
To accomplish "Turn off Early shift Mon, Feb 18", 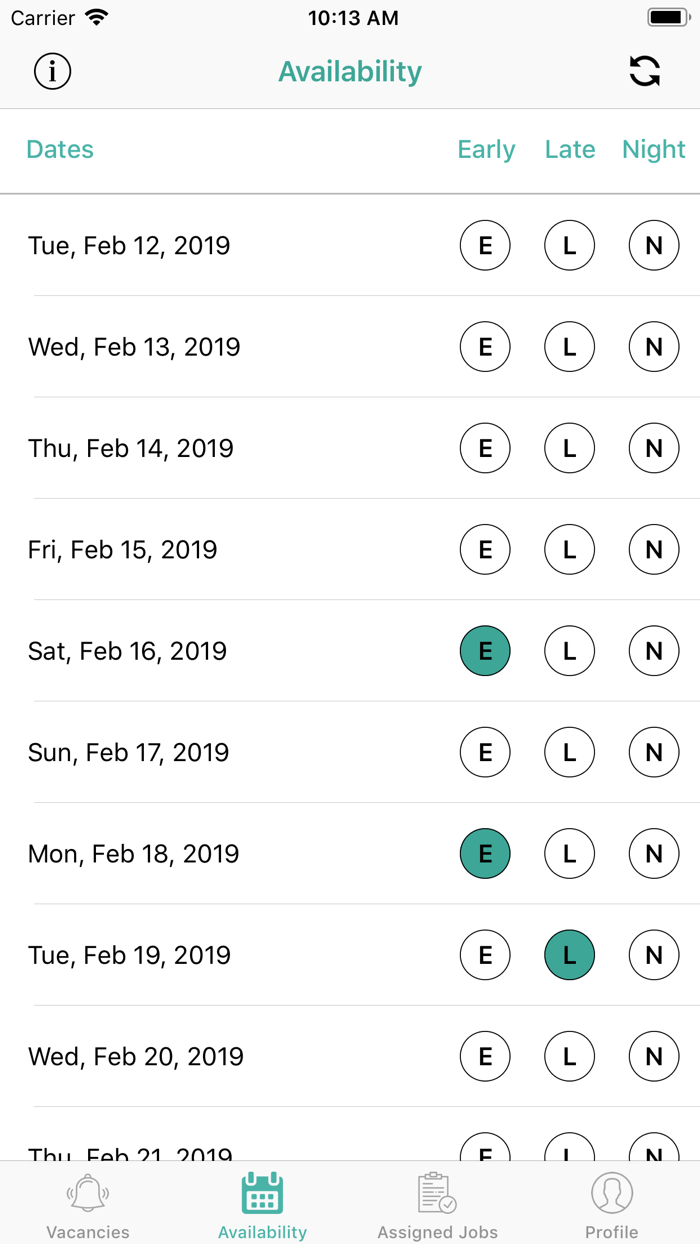I will pyautogui.click(x=485, y=854).
